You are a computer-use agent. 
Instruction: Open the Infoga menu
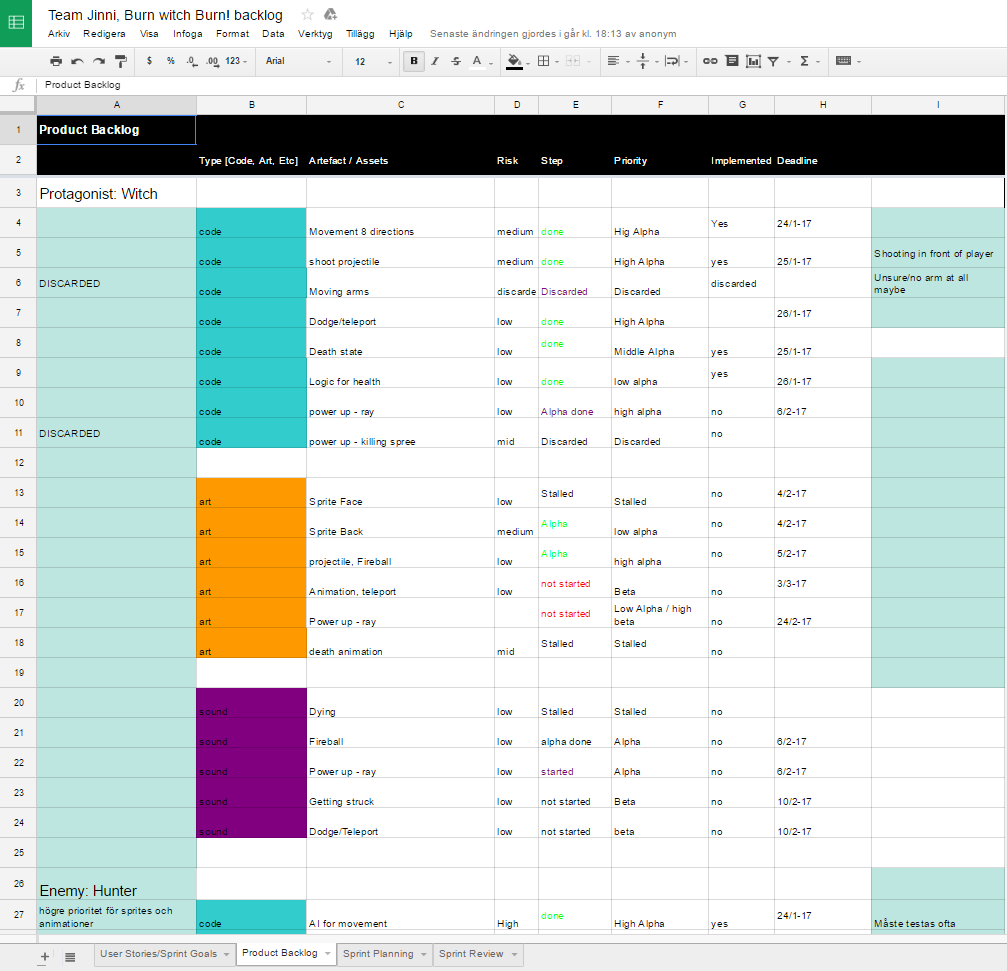click(187, 33)
